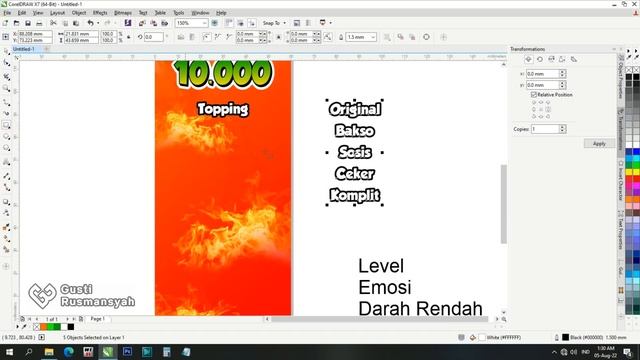Viewport: 640px width, 360px height.
Task: Click the Search content icon in toolbar
Action: tap(128, 23)
